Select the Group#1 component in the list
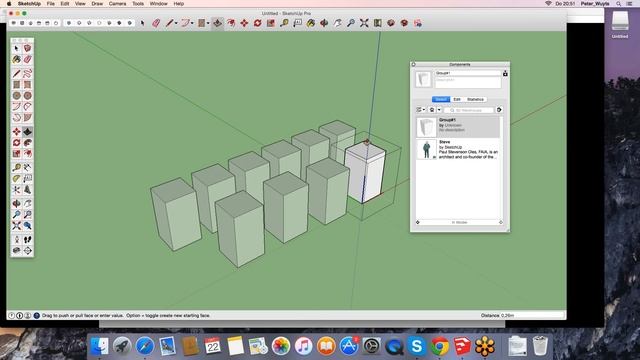Image resolution: width=640 pixels, height=360 pixels. tap(458, 127)
